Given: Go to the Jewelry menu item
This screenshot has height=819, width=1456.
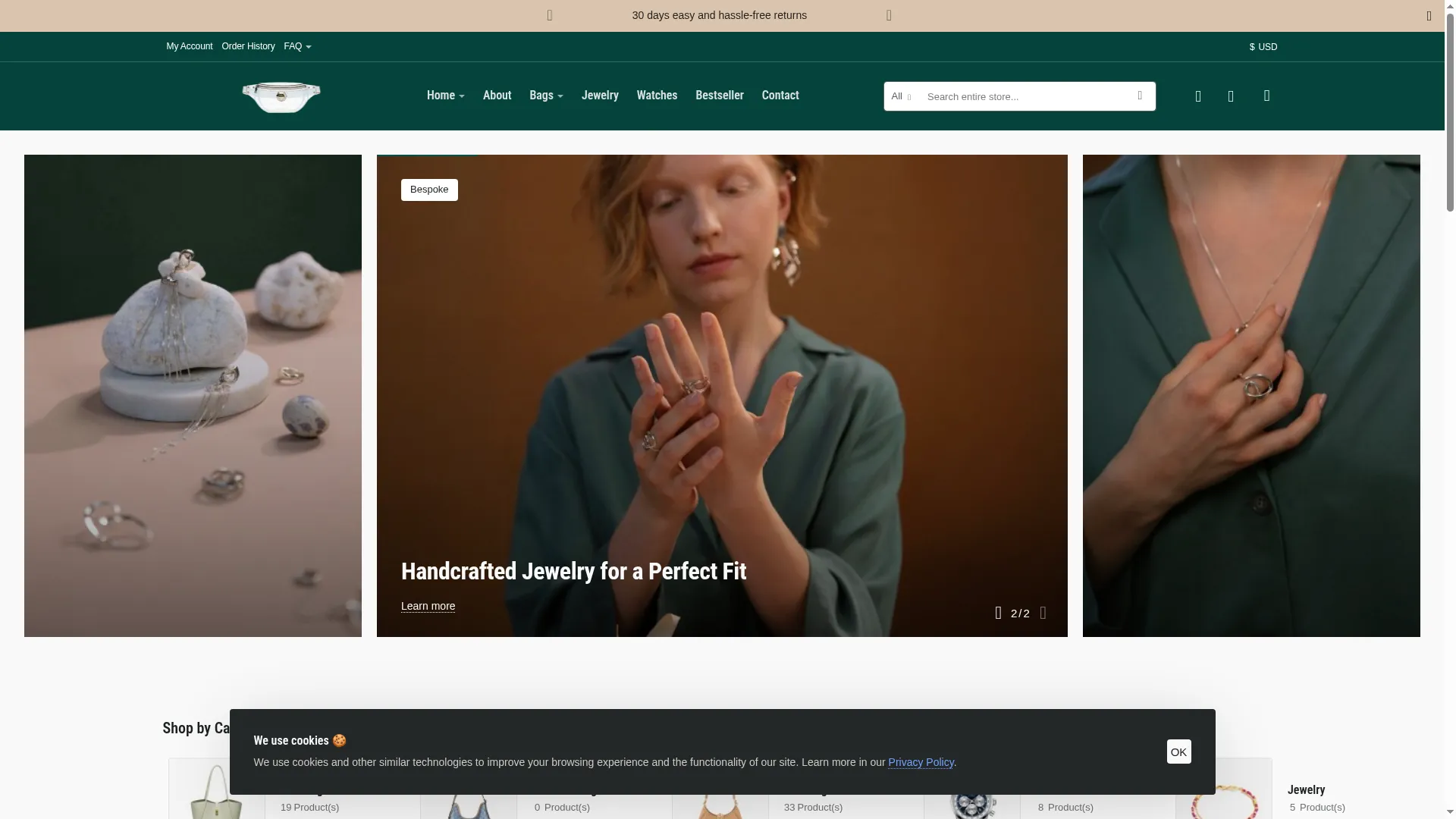Looking at the screenshot, I should point(600,96).
